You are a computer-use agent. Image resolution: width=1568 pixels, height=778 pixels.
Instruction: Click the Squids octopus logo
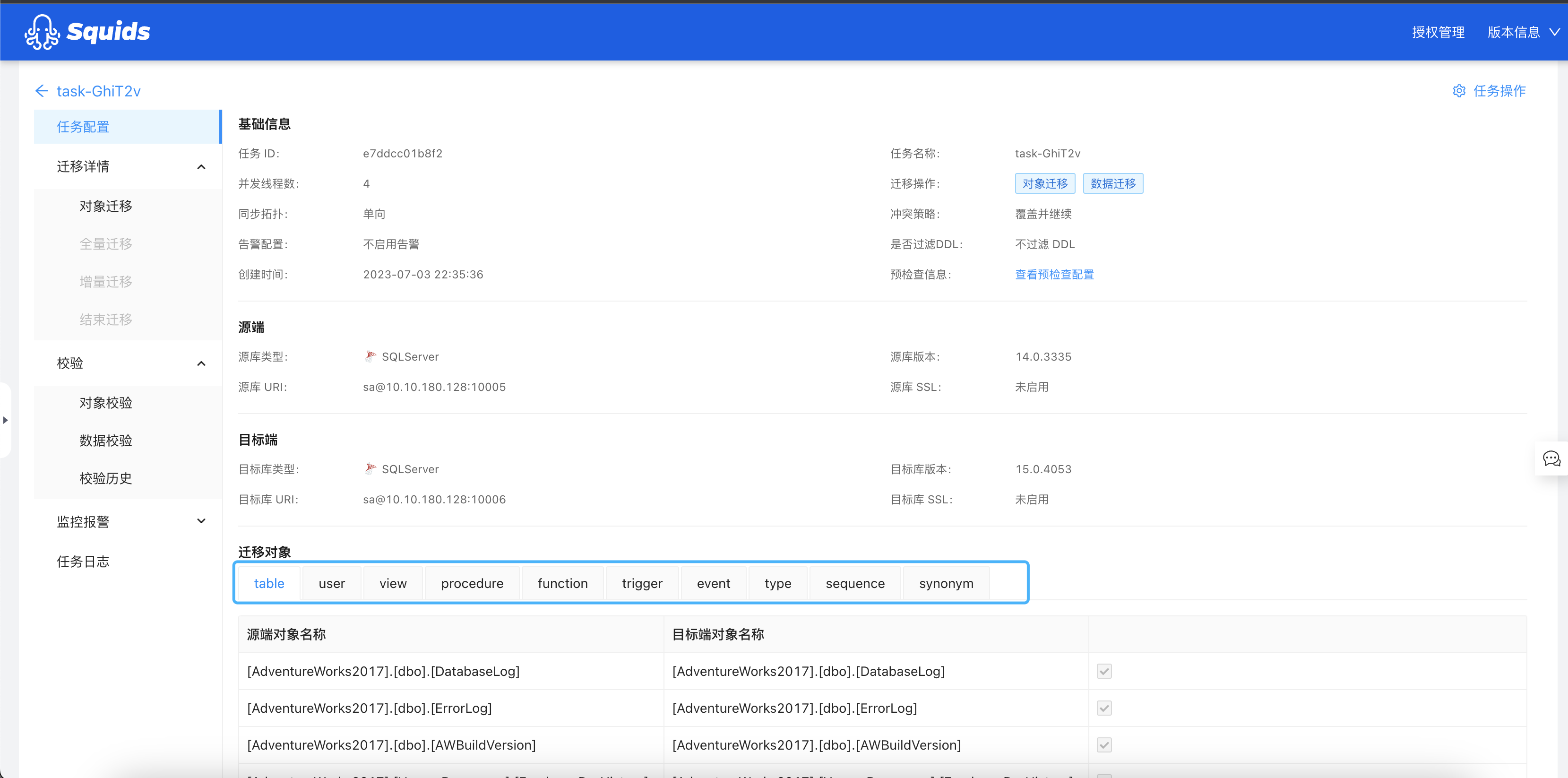pos(42,32)
